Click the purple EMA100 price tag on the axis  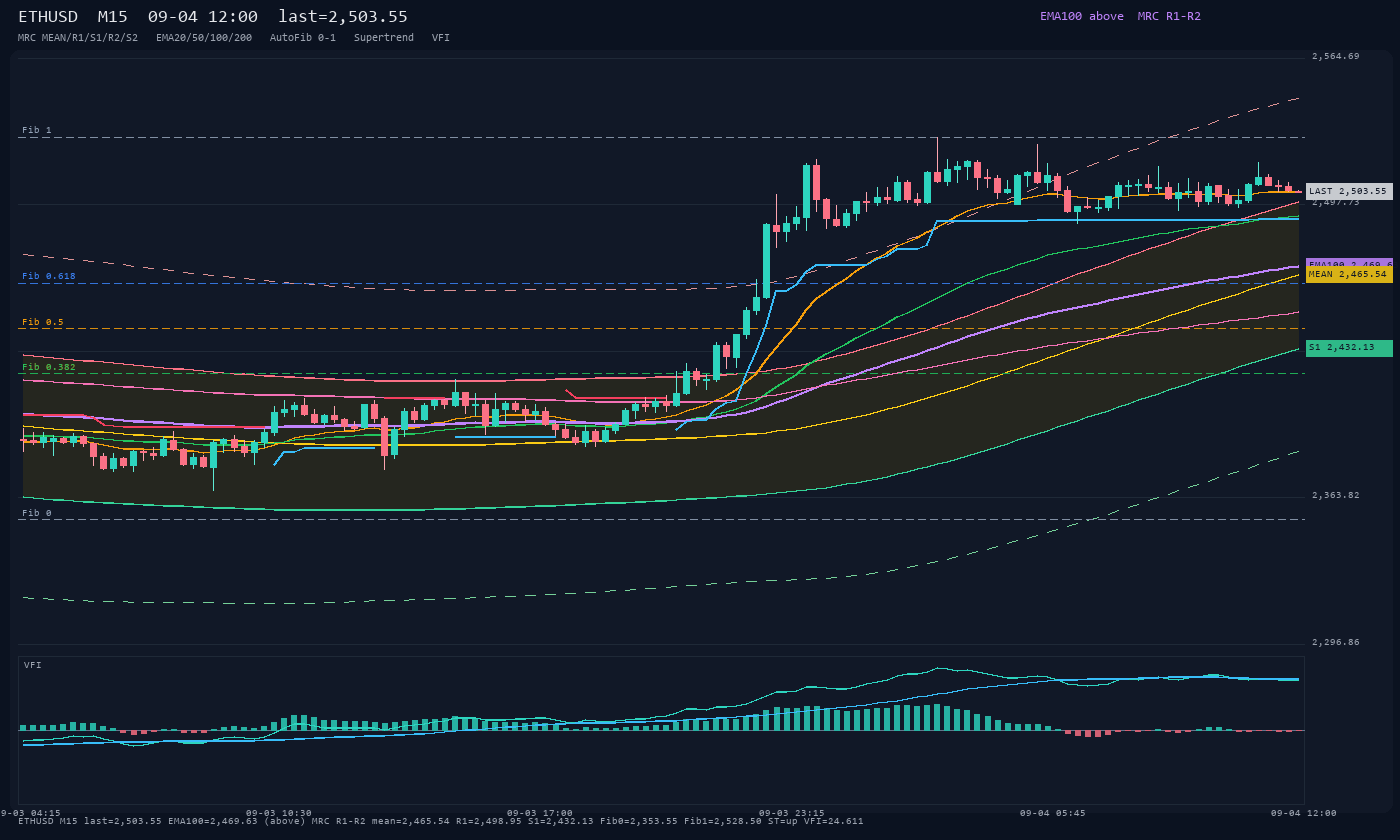[1349, 262]
